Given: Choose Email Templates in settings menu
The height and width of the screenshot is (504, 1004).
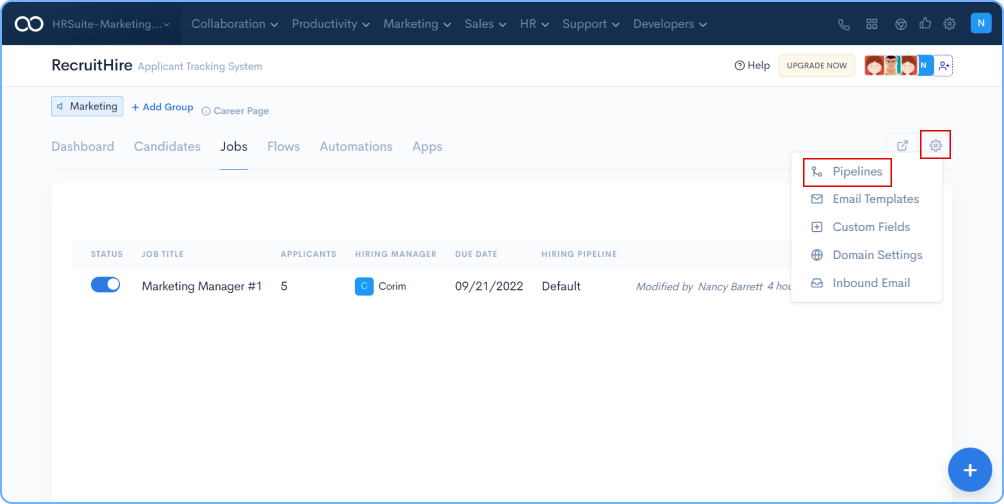Looking at the screenshot, I should (875, 199).
